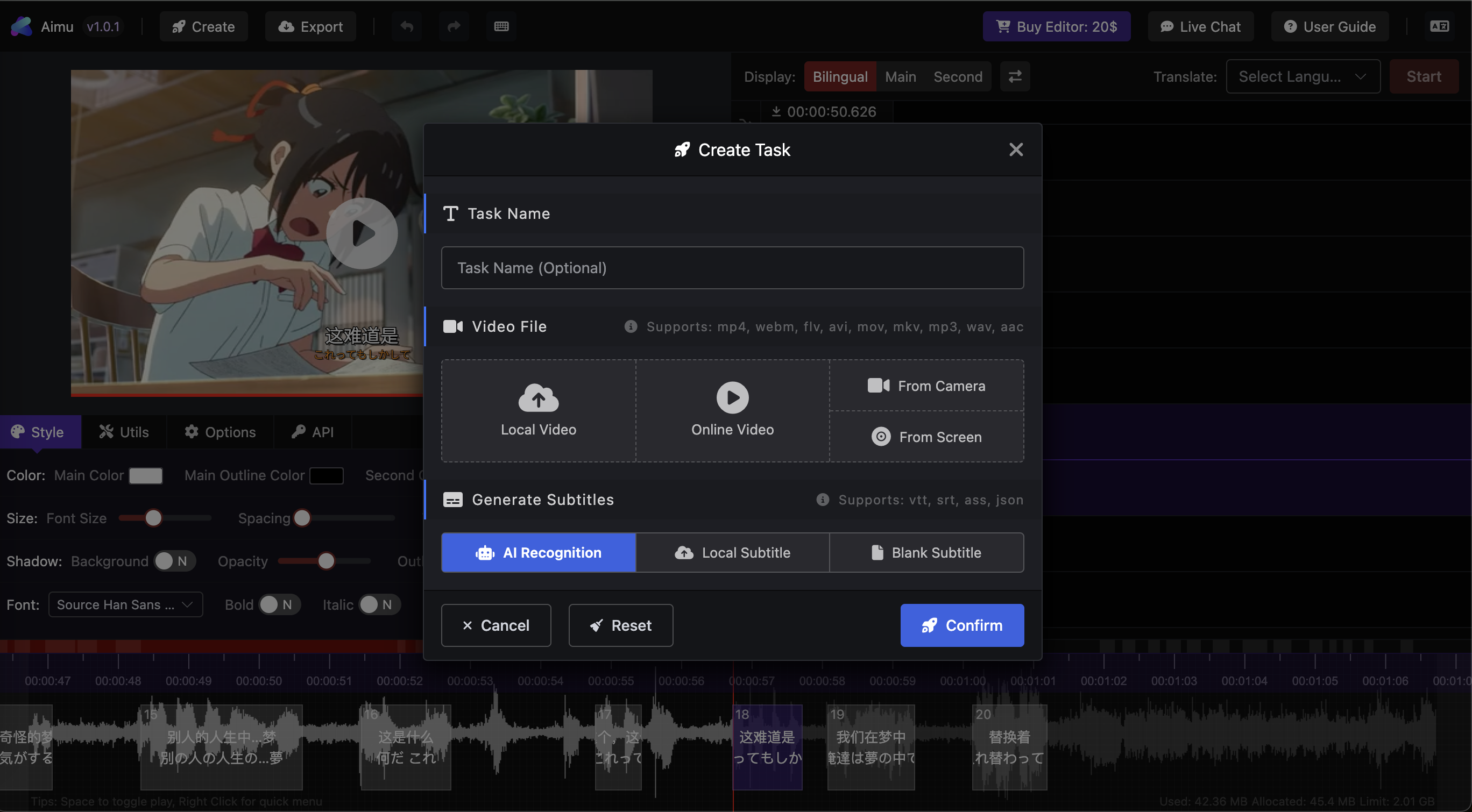Set display to Bilingual
The height and width of the screenshot is (812, 1472).
(x=840, y=76)
